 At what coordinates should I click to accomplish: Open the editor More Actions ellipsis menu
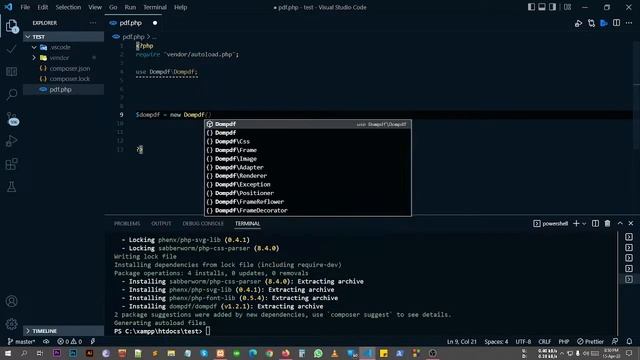pyautogui.click(x=629, y=23)
